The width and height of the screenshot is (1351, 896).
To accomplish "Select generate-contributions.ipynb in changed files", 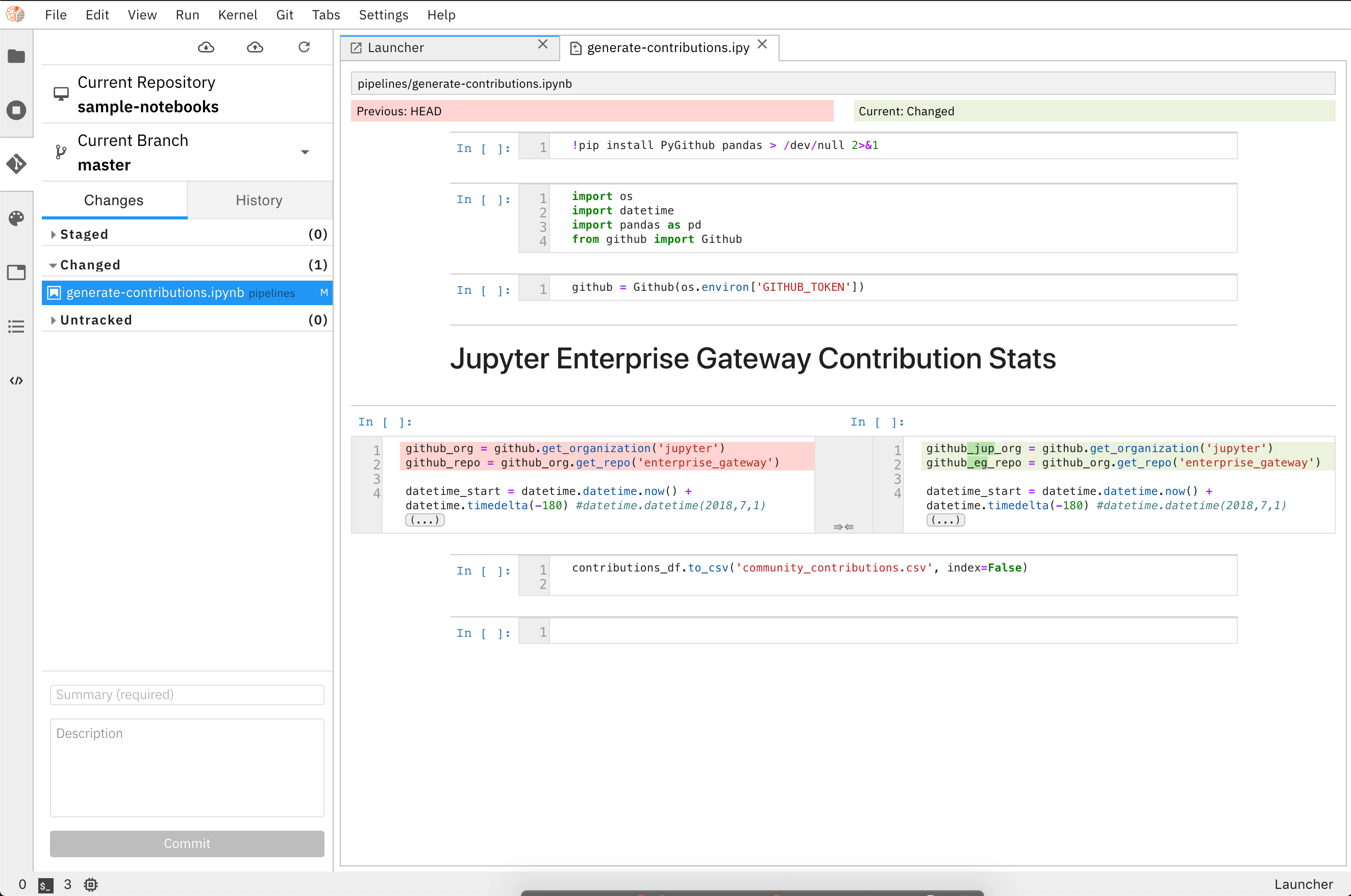I will 154,292.
